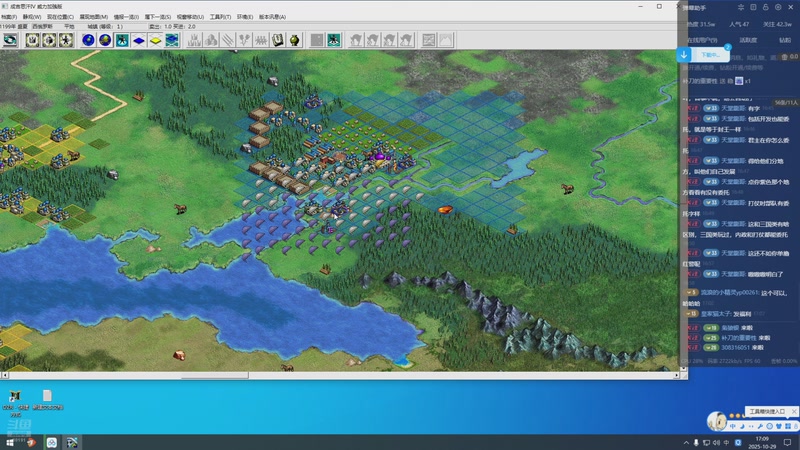Open the Windows Start menu
This screenshot has height=450, width=800.
pos(10,442)
